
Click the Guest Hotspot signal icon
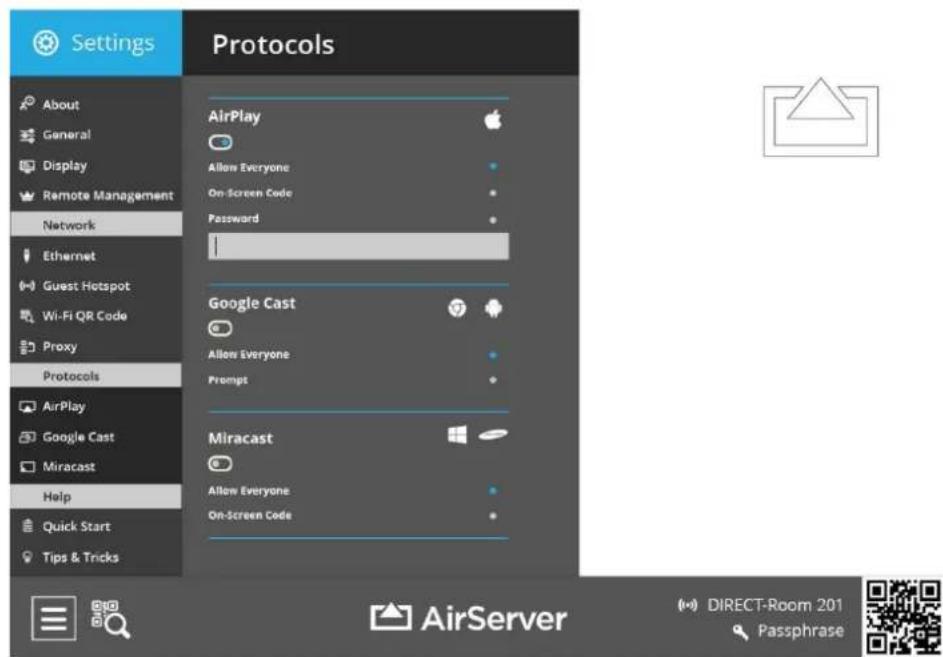[27, 286]
